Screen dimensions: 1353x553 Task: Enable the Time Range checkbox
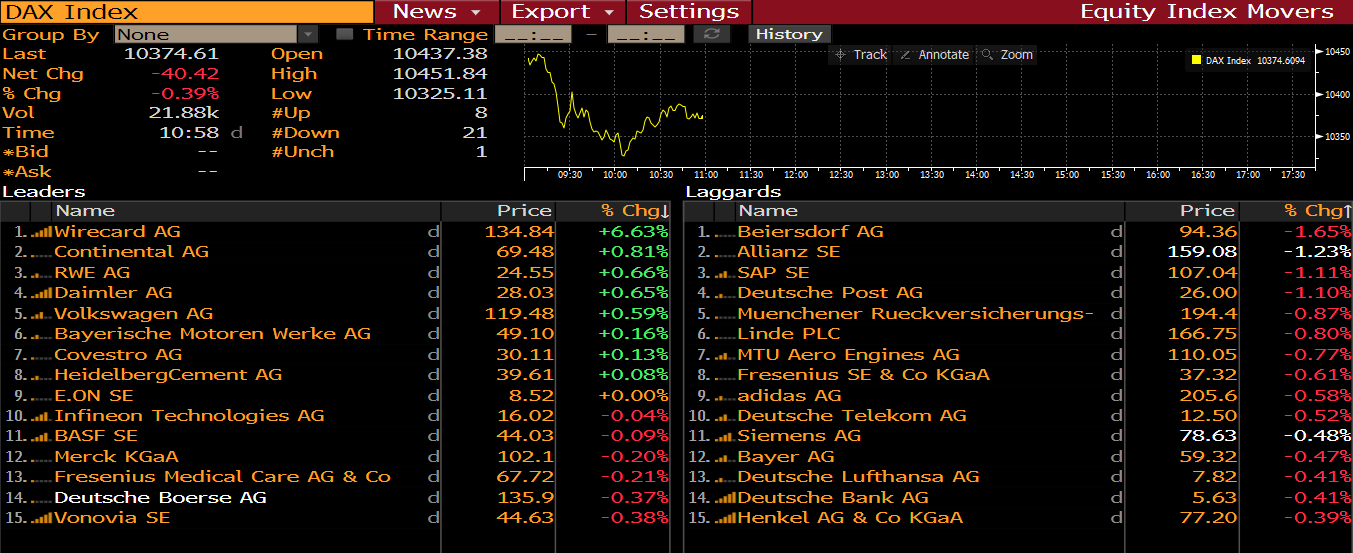pos(345,34)
